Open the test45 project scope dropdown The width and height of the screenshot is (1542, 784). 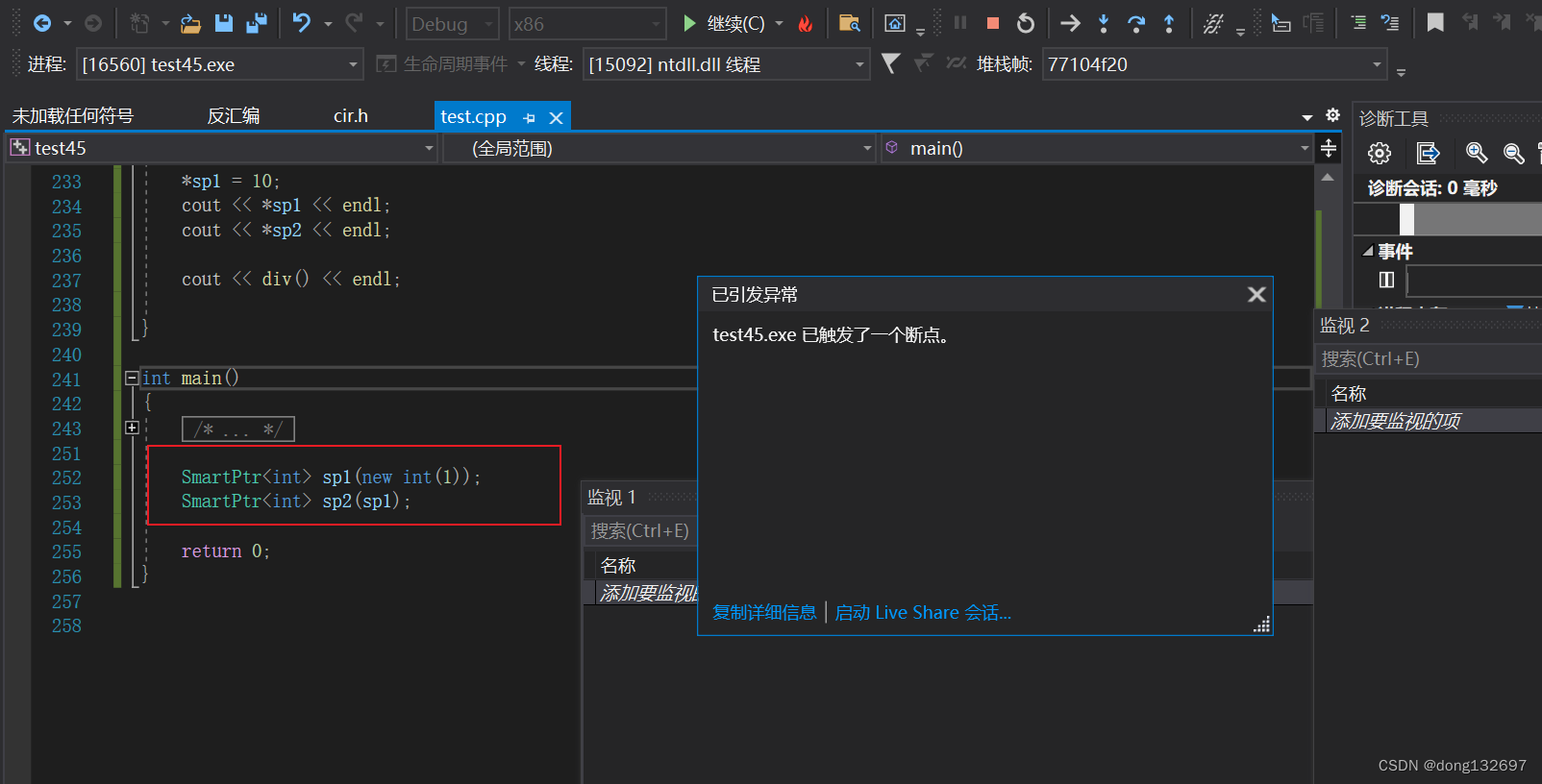coord(222,148)
